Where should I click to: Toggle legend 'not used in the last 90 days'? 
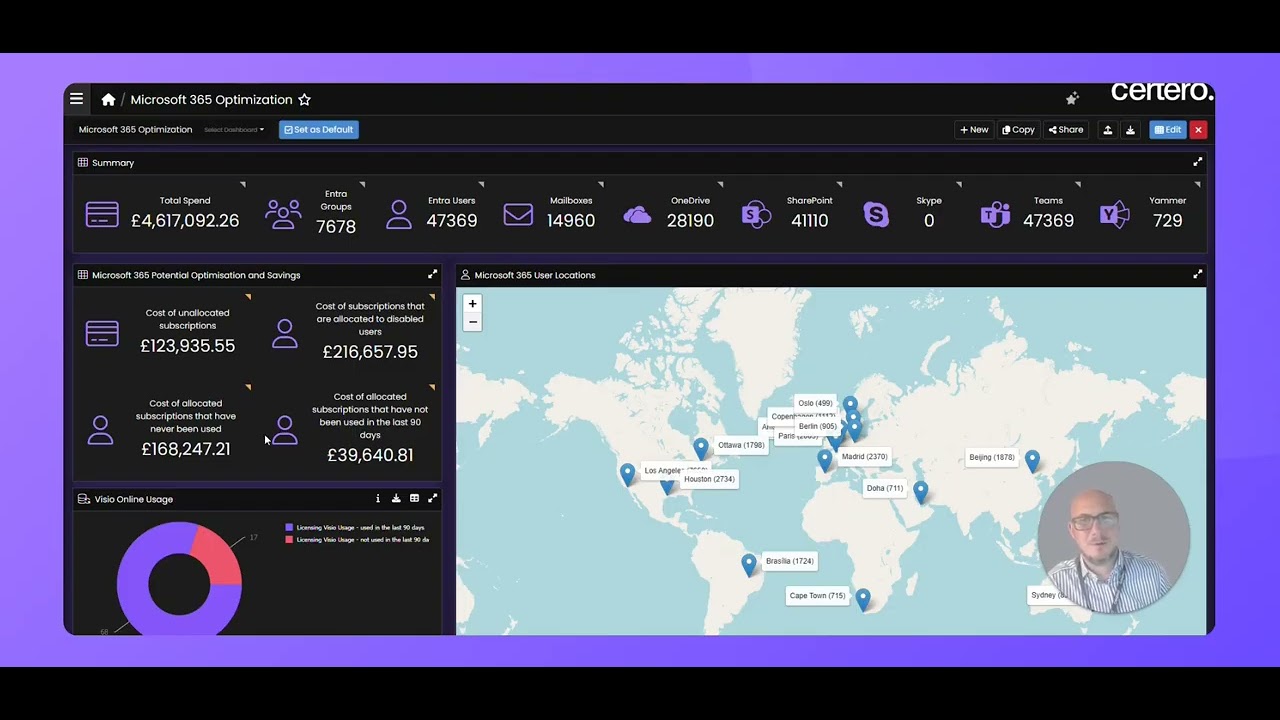click(357, 540)
